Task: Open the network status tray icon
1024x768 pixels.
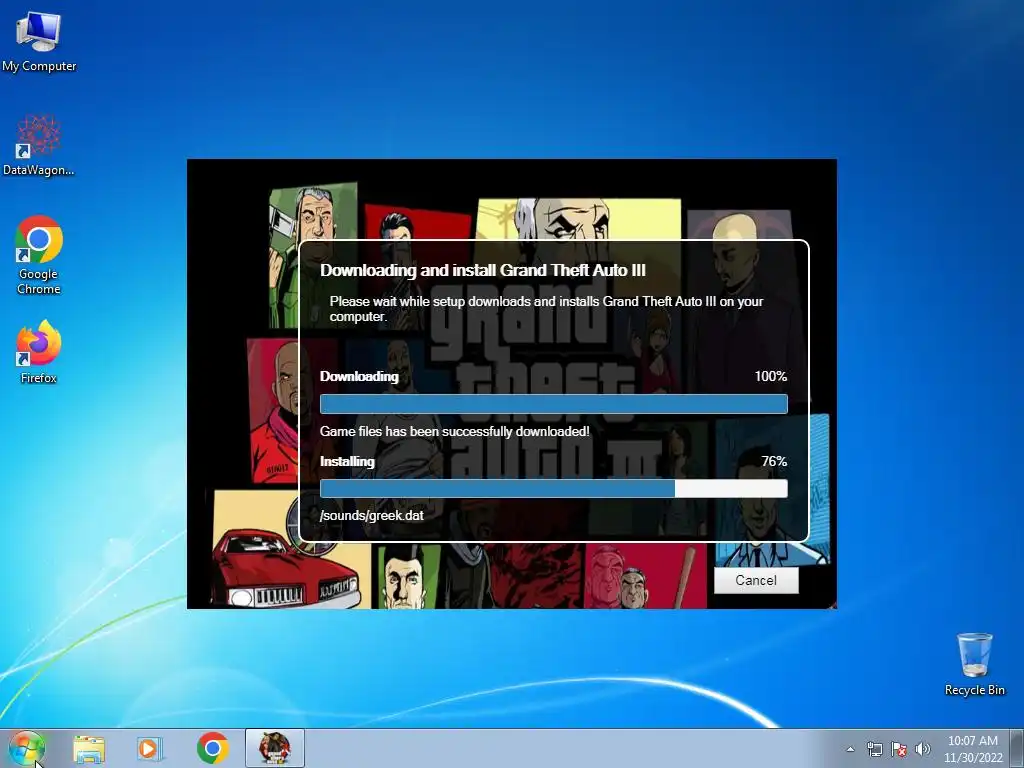Action: coord(874,749)
